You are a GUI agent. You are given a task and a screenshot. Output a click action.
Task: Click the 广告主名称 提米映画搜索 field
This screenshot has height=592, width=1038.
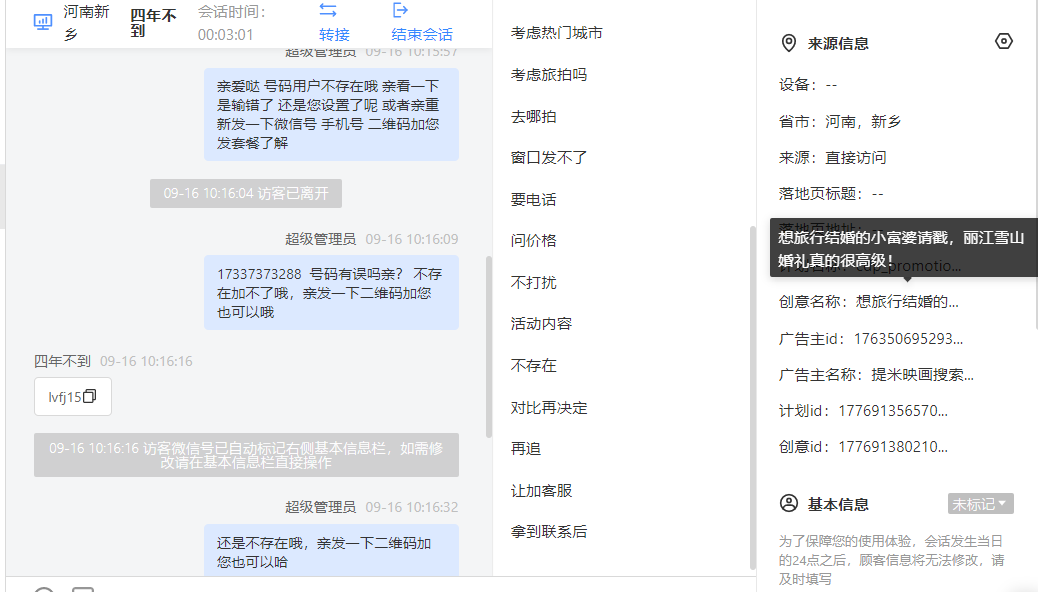876,375
